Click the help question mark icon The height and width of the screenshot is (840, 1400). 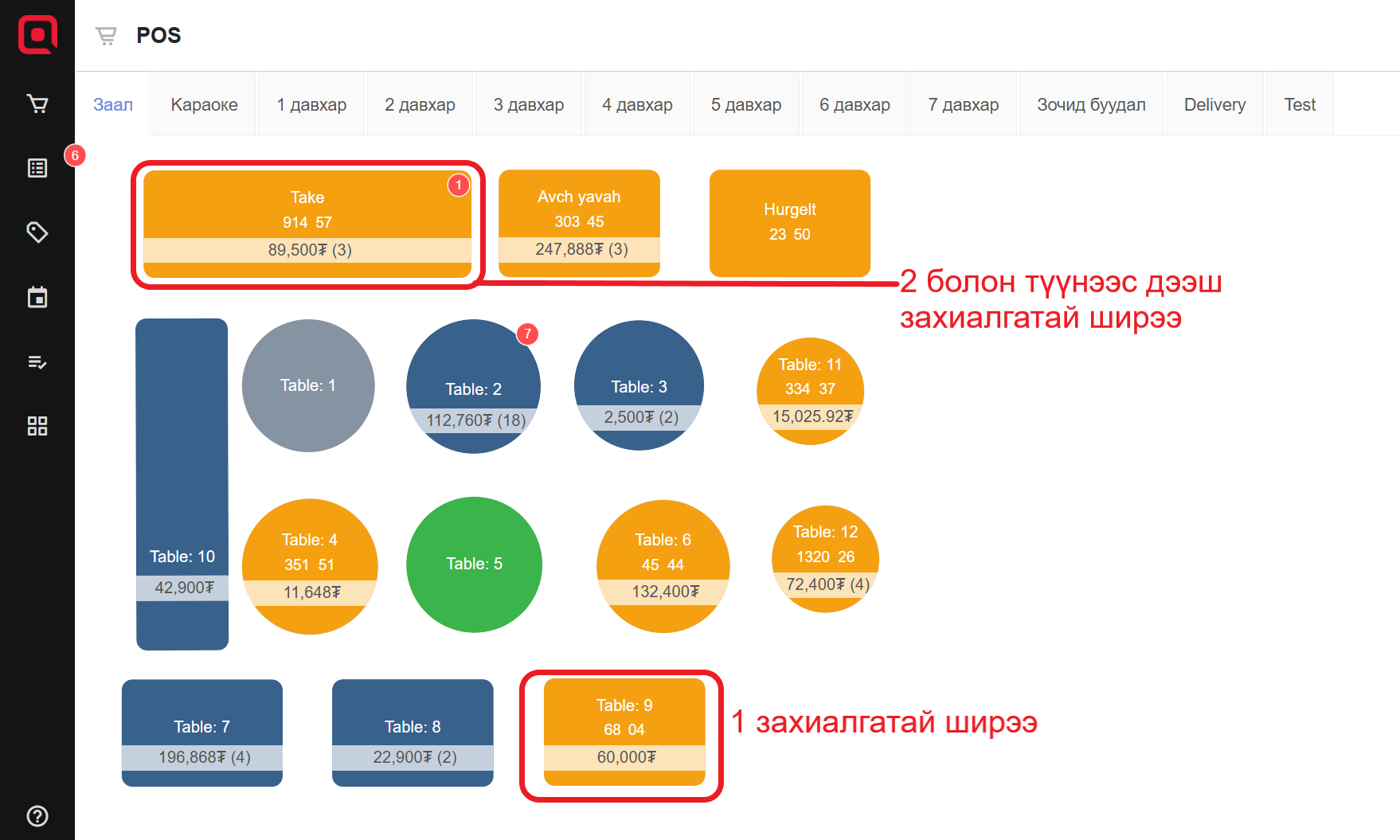pyautogui.click(x=37, y=816)
